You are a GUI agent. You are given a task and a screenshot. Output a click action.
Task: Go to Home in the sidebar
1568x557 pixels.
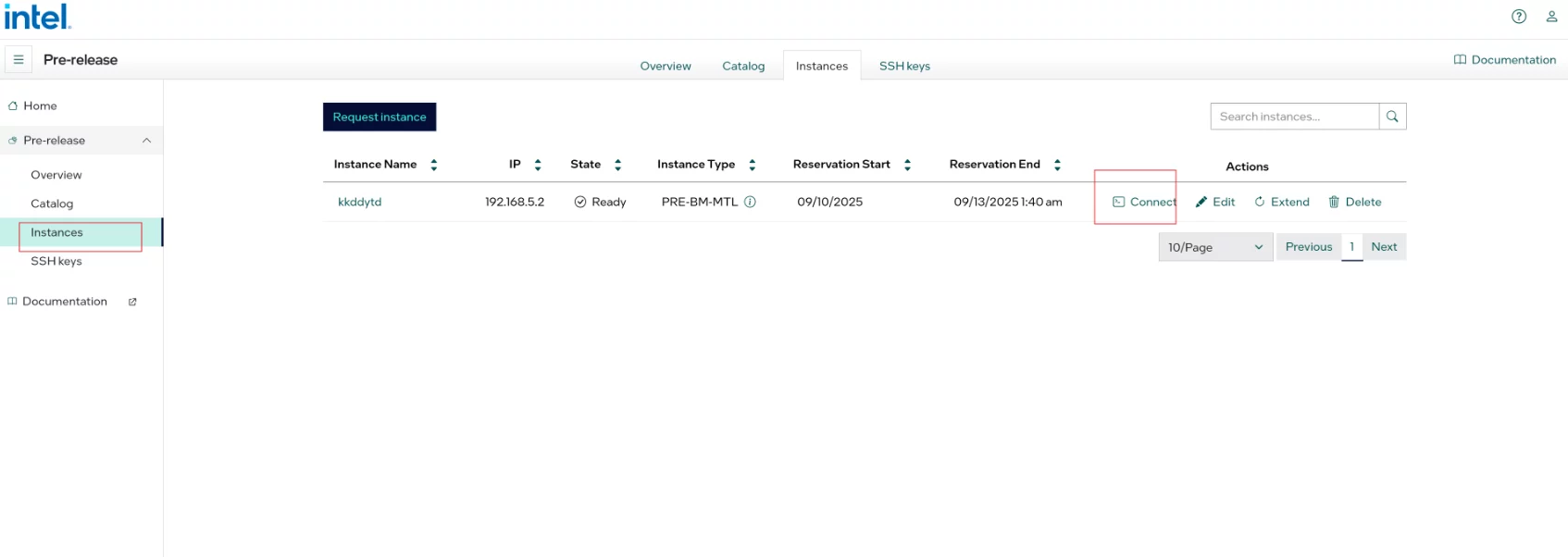[40, 106]
